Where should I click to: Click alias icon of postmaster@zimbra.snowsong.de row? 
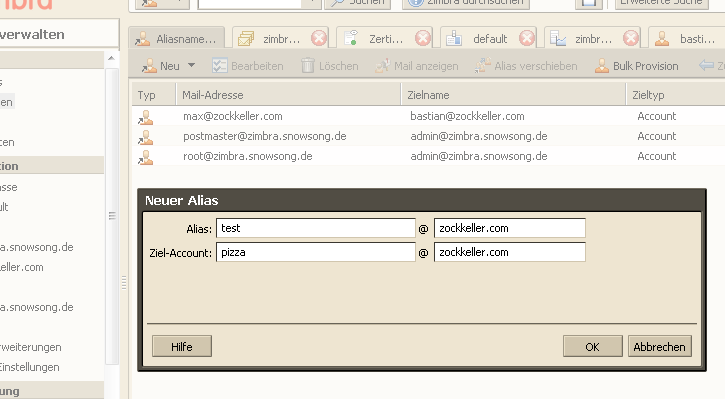(146, 137)
